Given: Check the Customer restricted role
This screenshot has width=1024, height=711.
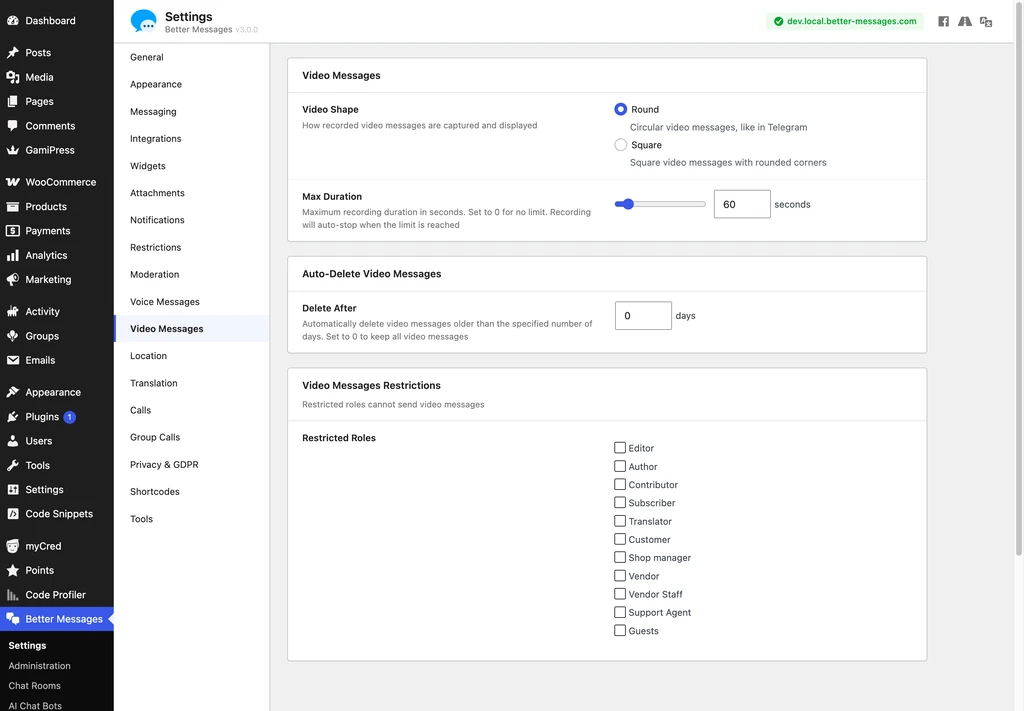Looking at the screenshot, I should click(x=620, y=539).
